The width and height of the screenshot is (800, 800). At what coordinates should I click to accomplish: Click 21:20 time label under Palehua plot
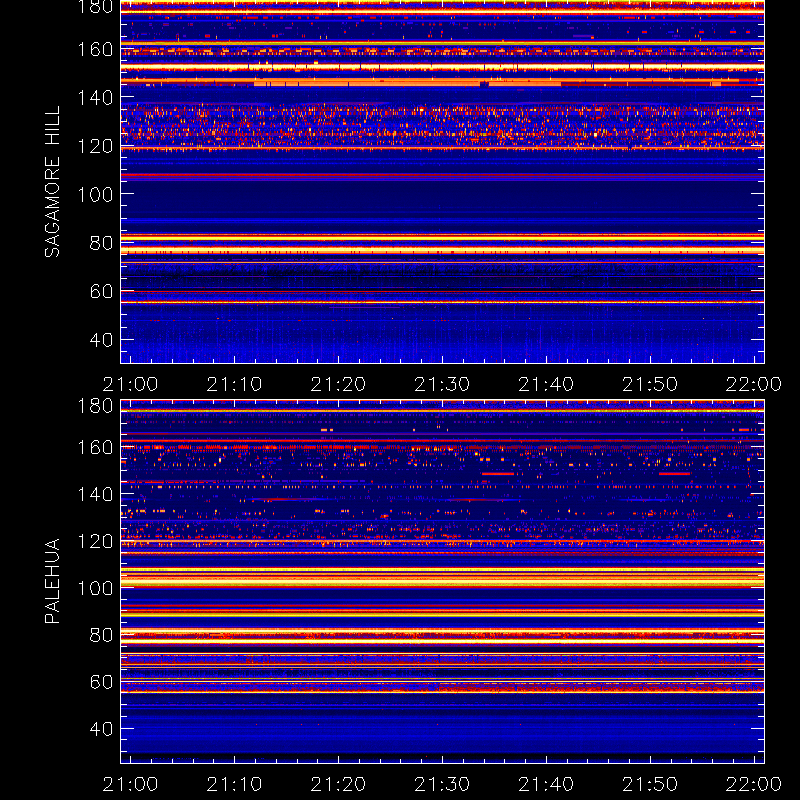tap(338, 784)
